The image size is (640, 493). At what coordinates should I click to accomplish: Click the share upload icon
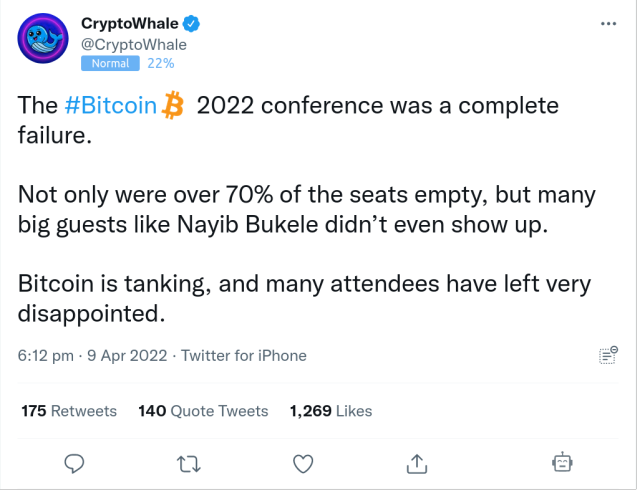[x=418, y=462]
